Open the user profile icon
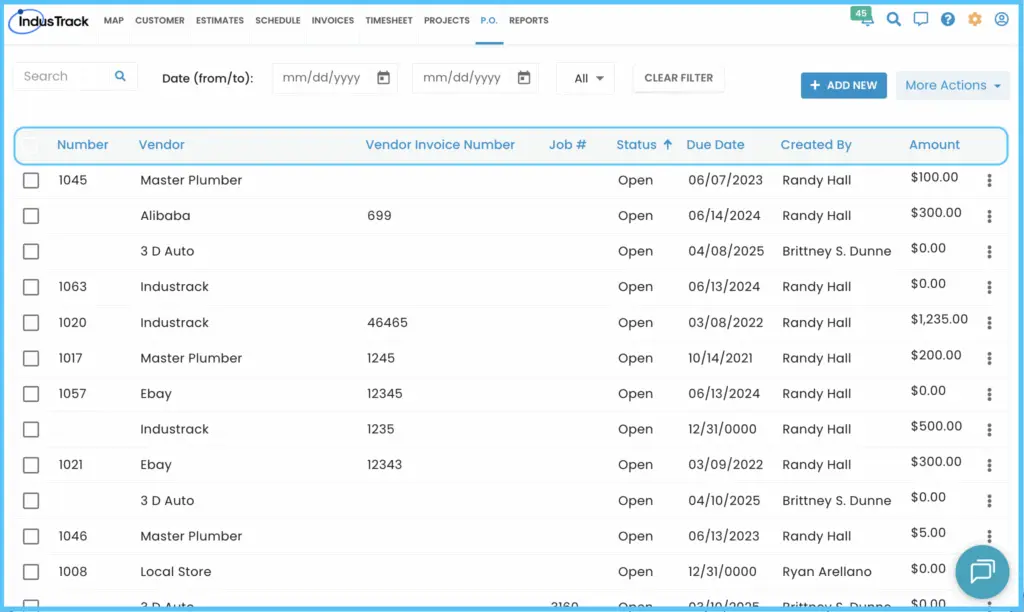The height and width of the screenshot is (612, 1024). pyautogui.click(x=1001, y=19)
